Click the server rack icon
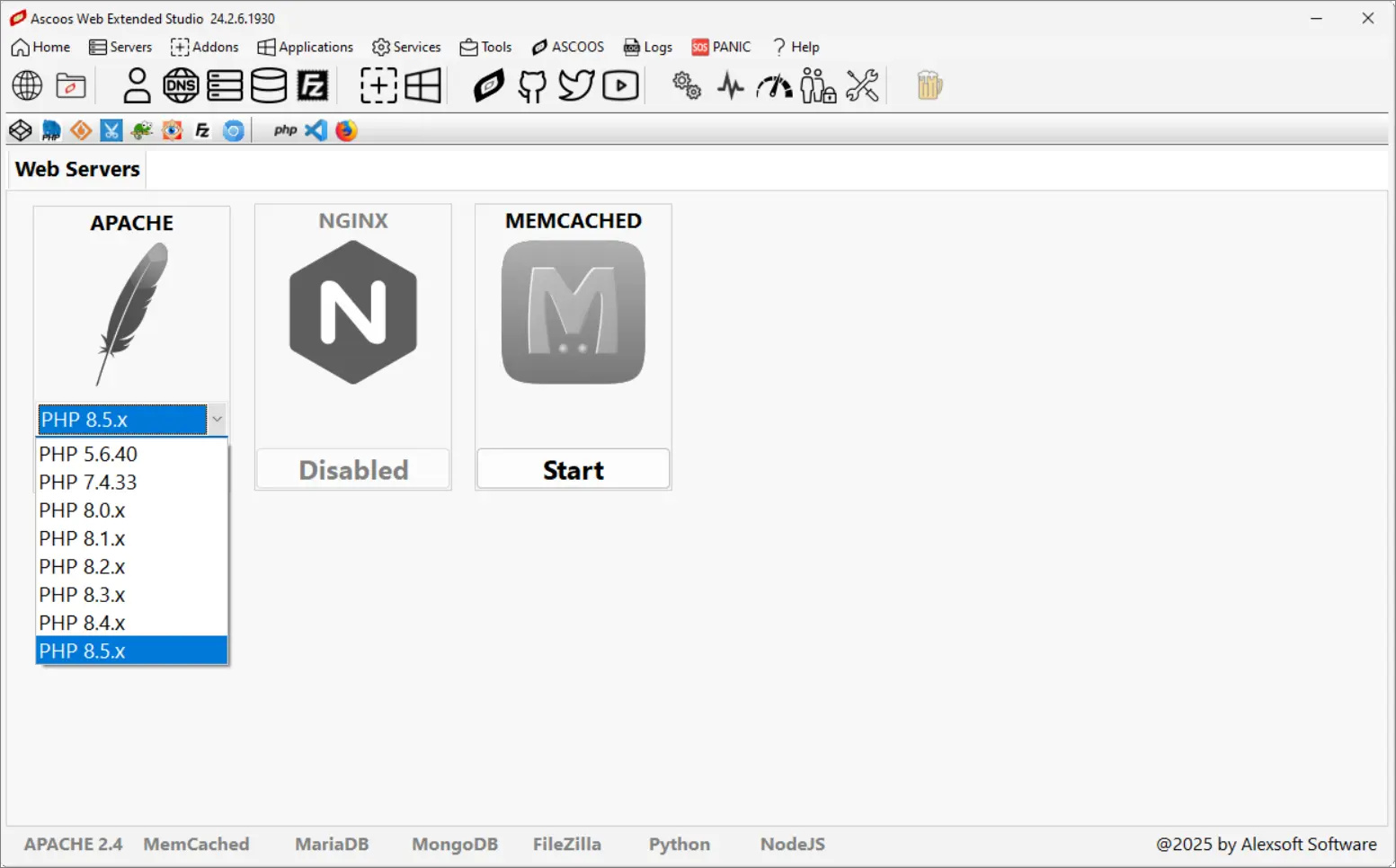1396x868 pixels. click(225, 86)
